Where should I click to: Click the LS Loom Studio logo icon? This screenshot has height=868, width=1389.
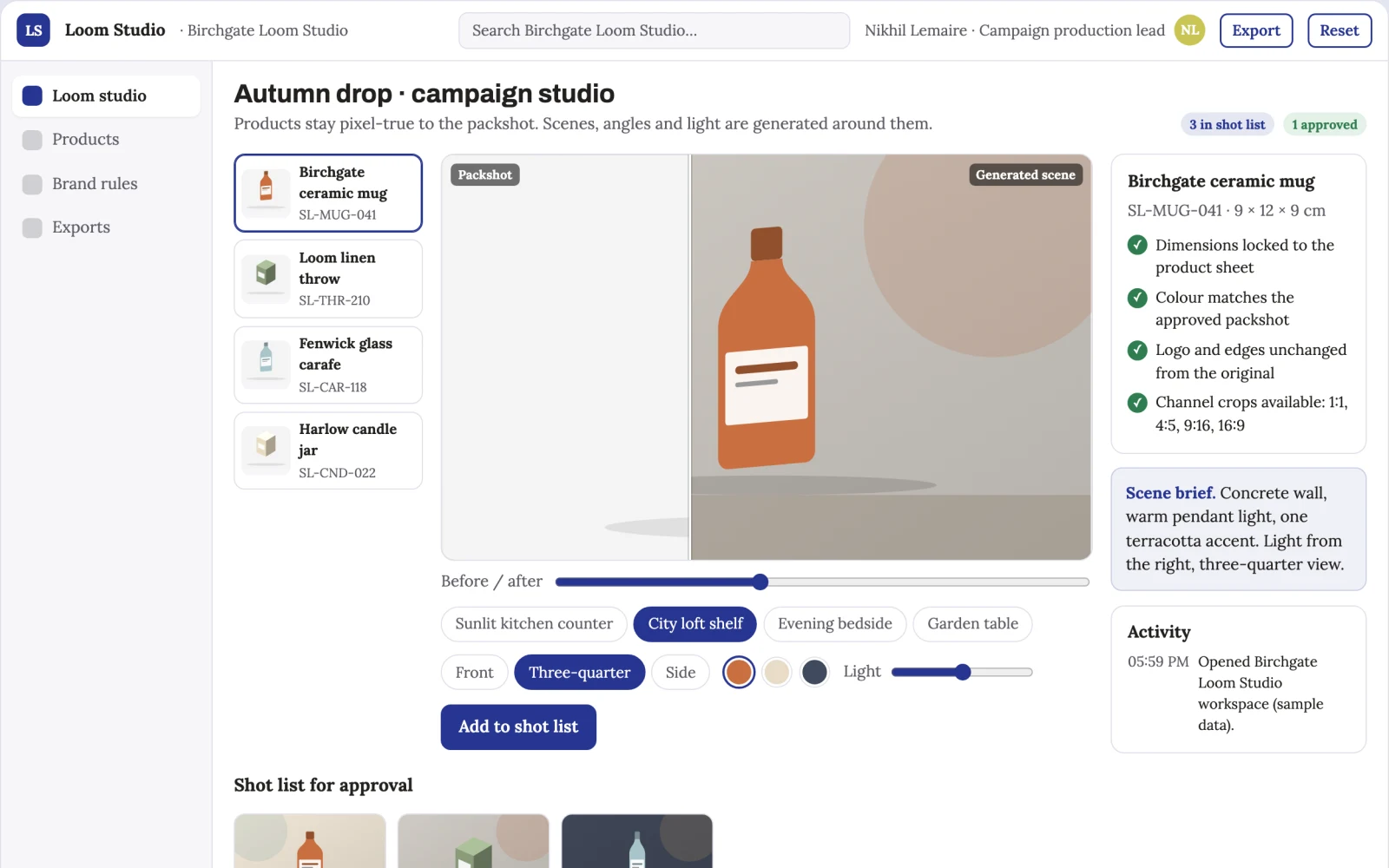point(33,30)
